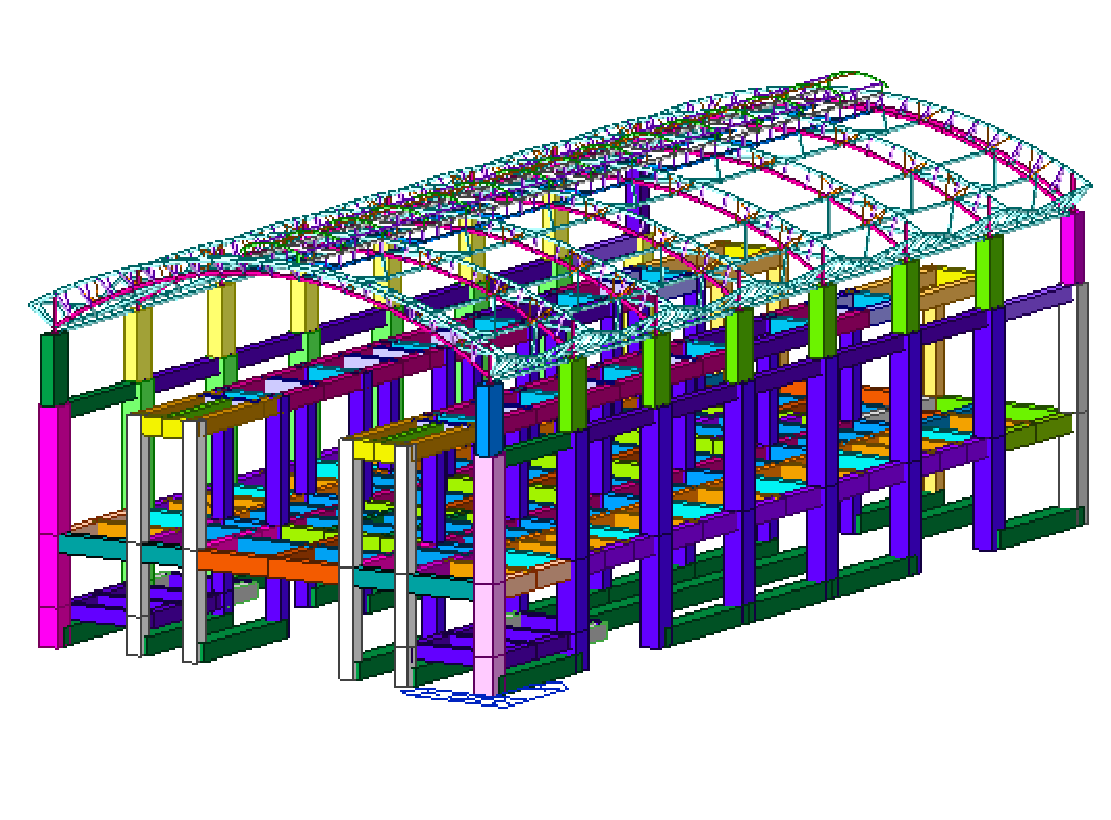The image size is (1111, 820).
Task: Click the orange beam on the front-left frame
Action: coord(268,567)
